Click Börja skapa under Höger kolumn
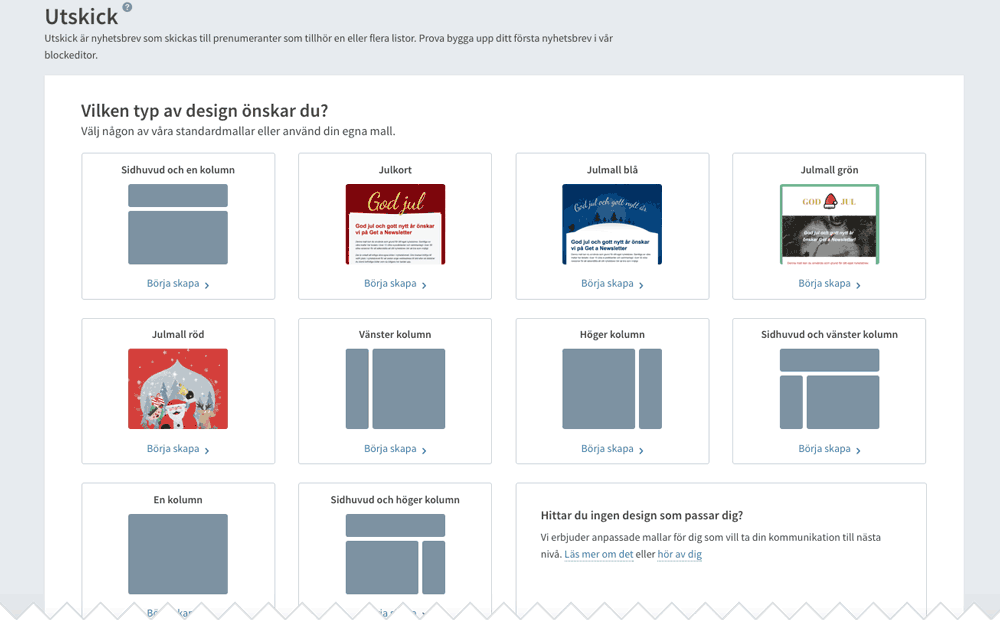 pyautogui.click(x=612, y=448)
